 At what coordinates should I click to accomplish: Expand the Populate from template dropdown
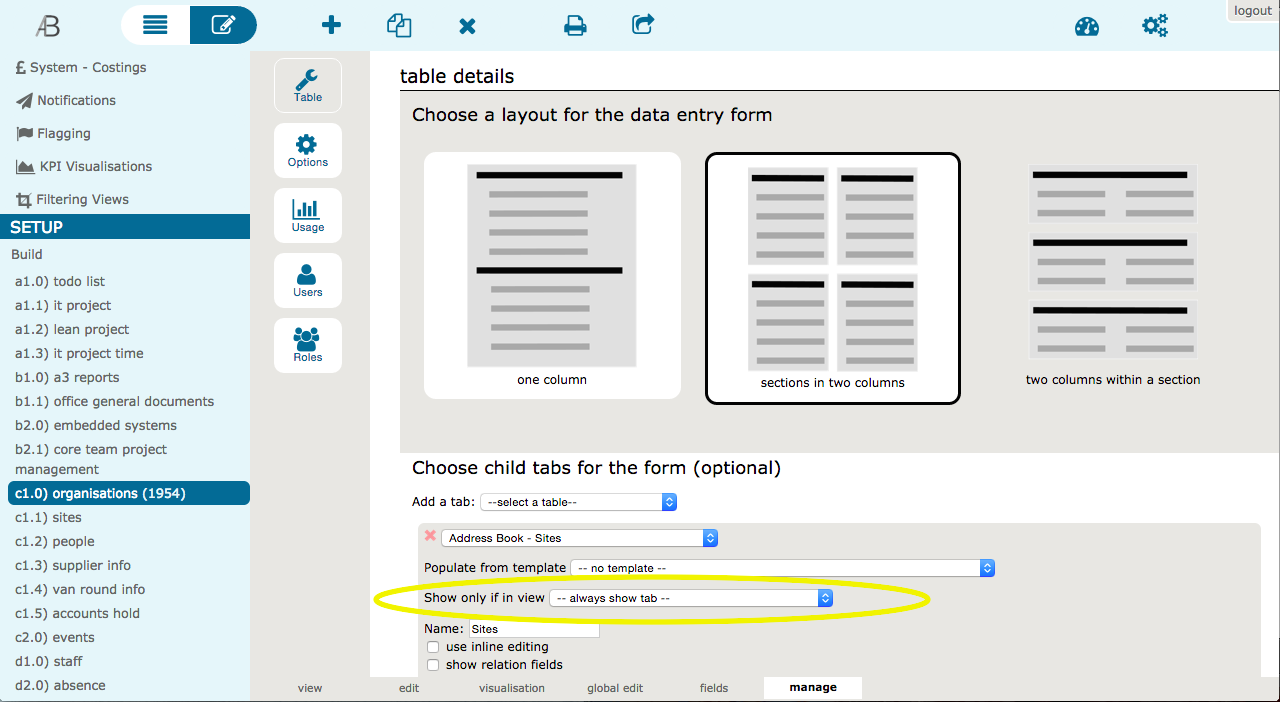782,568
